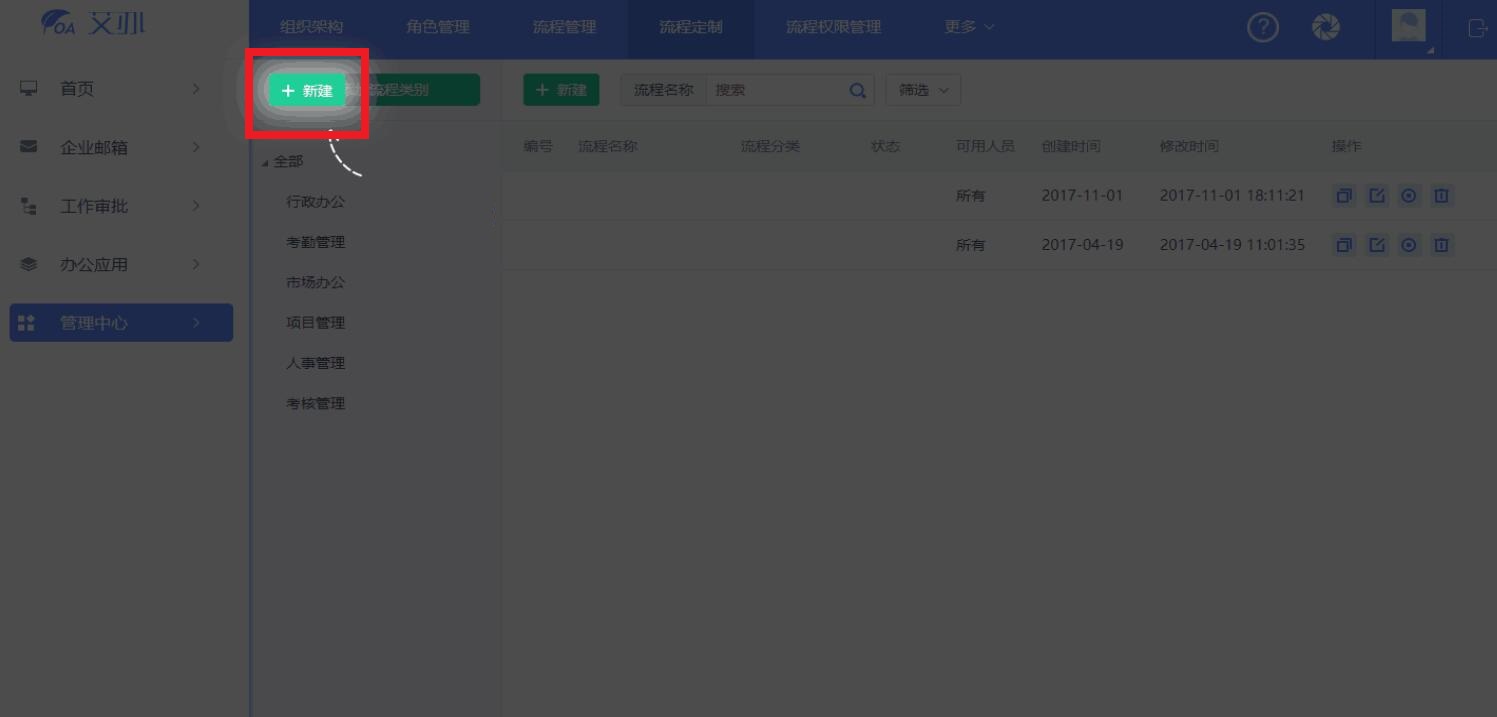The width and height of the screenshot is (1497, 717).
Task: Click the circle target icon in 2017-04-19 row
Action: [1409, 245]
